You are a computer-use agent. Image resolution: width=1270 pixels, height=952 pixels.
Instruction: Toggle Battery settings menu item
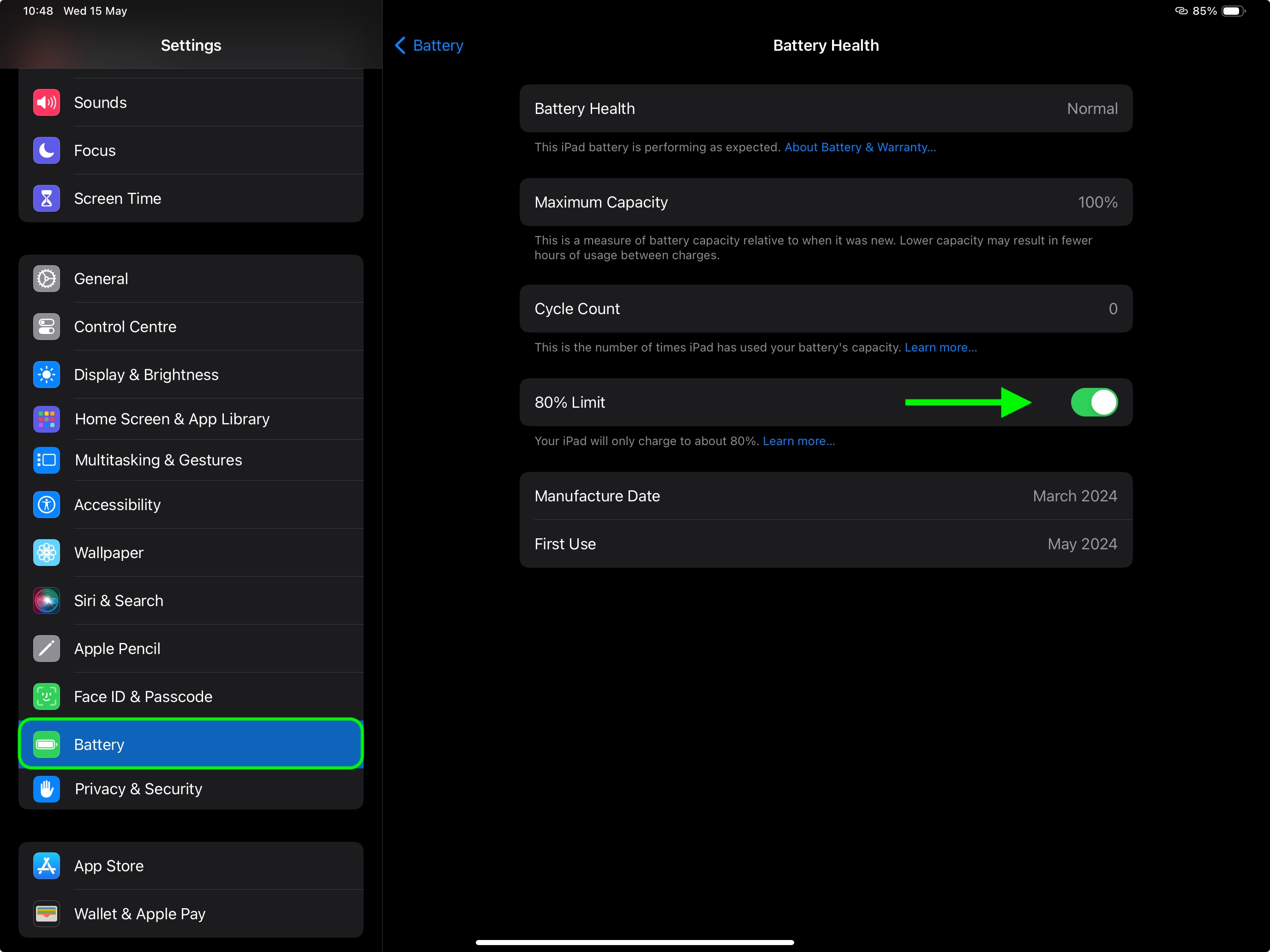pos(190,744)
